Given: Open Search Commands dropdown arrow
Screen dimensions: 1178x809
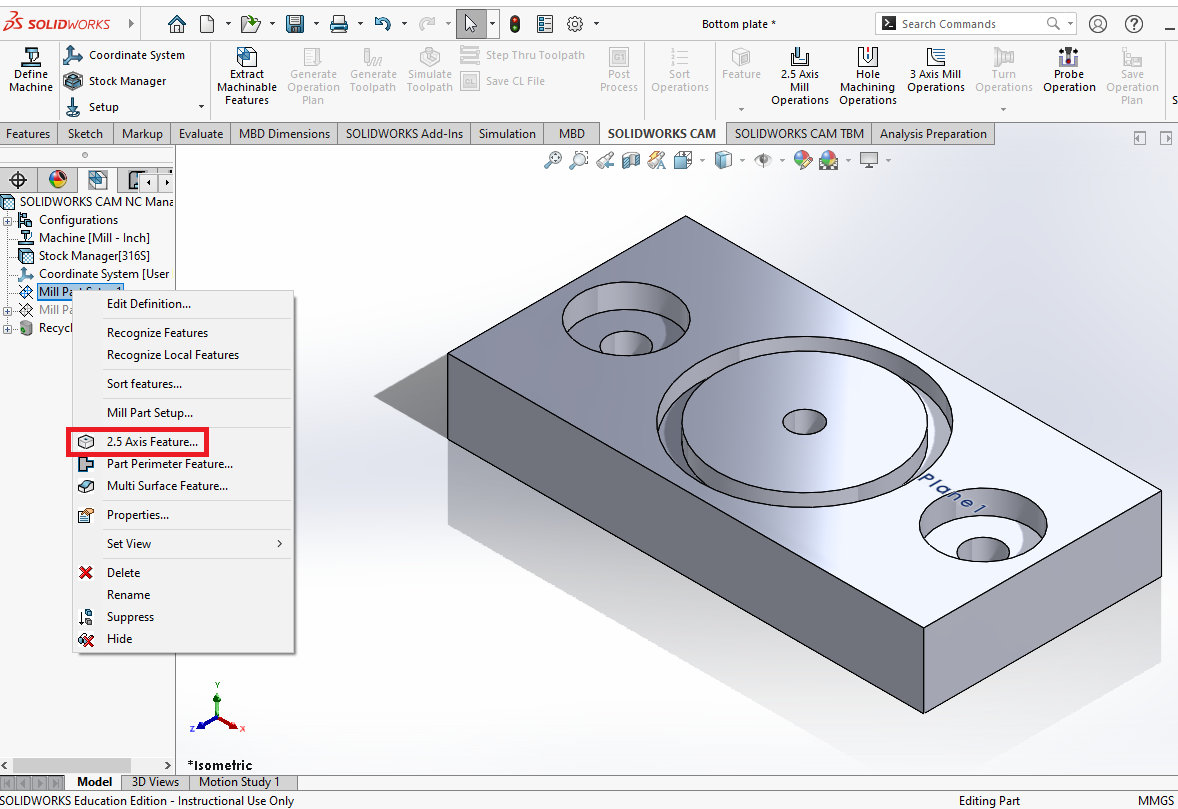Looking at the screenshot, I should click(x=1070, y=24).
